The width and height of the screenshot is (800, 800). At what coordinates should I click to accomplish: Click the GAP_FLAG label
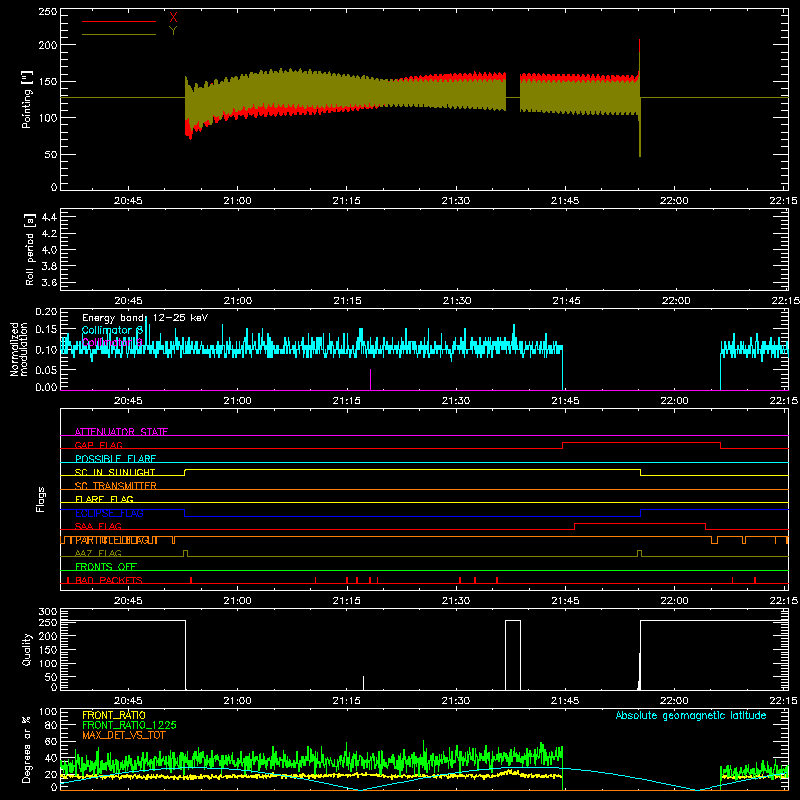click(98, 445)
